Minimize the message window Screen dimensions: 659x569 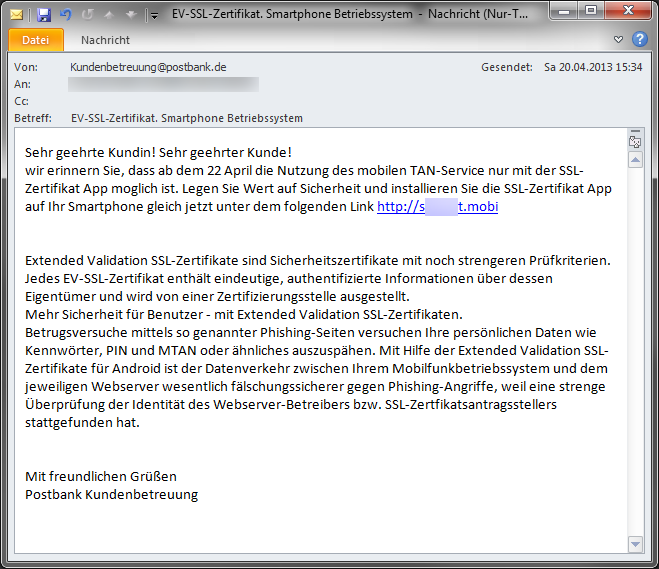(x=564, y=11)
